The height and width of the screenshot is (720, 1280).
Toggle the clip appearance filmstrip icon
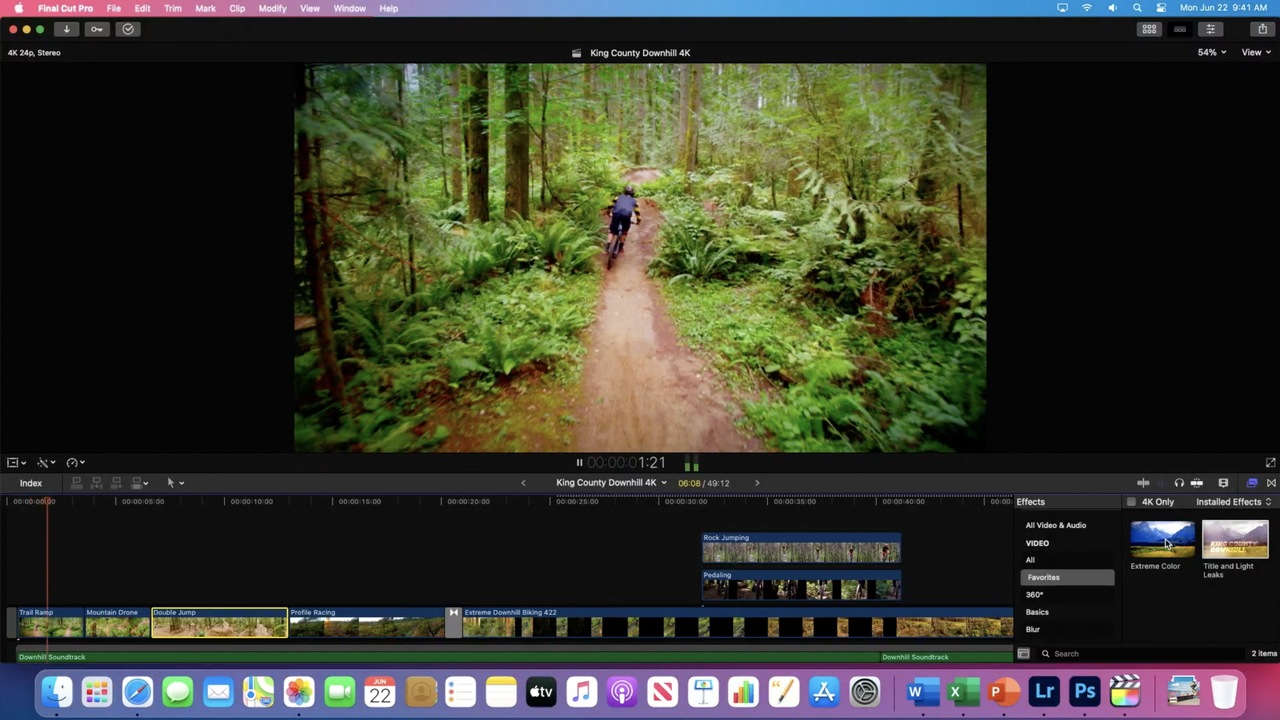pos(1223,483)
